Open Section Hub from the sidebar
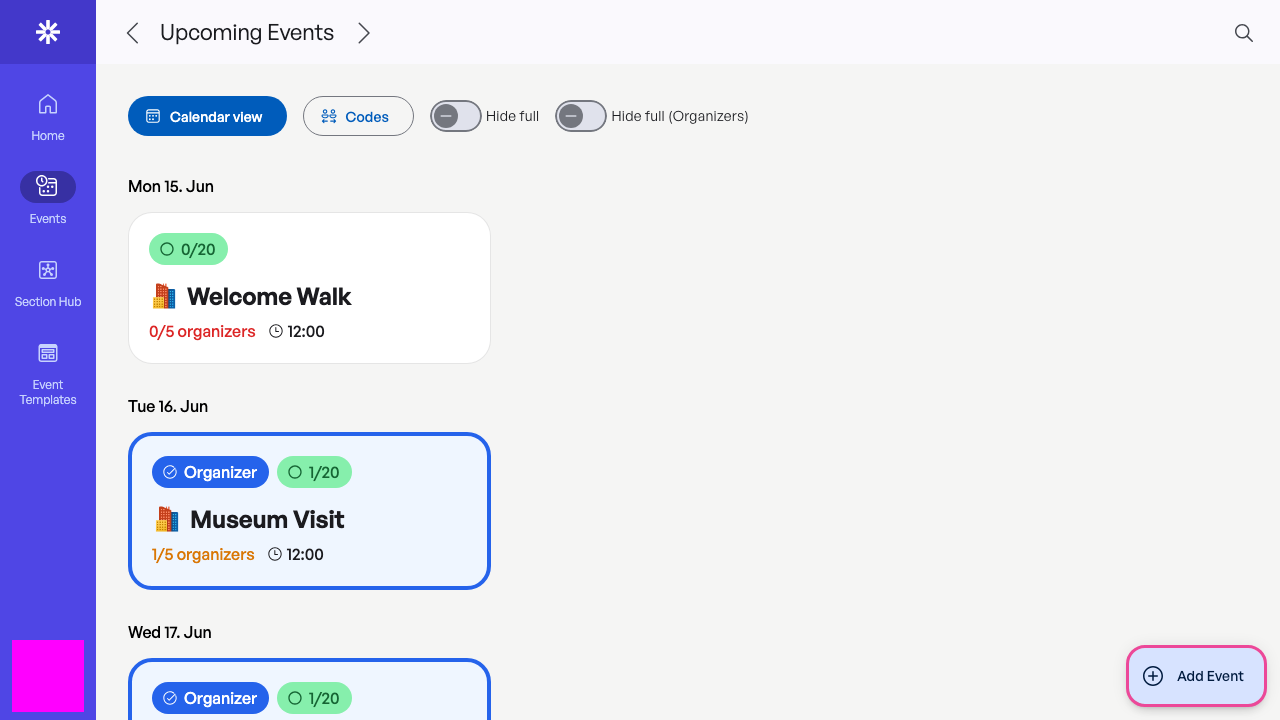 point(48,270)
